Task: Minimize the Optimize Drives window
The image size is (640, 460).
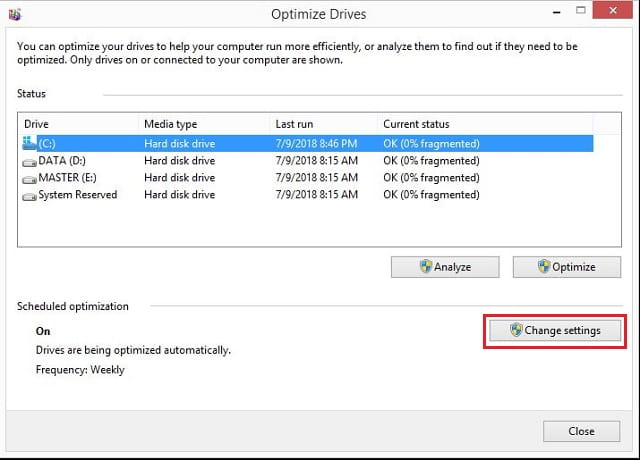Action: [556, 12]
